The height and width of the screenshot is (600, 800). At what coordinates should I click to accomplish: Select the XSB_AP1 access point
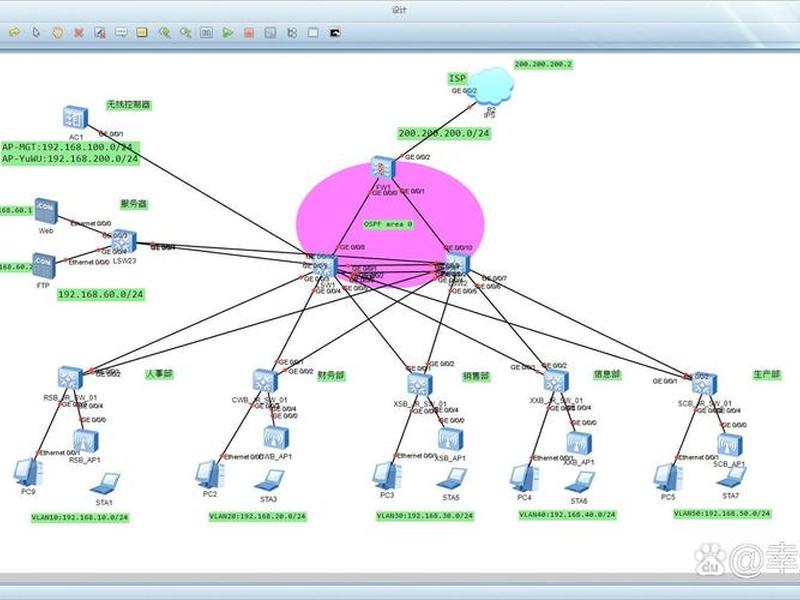451,440
